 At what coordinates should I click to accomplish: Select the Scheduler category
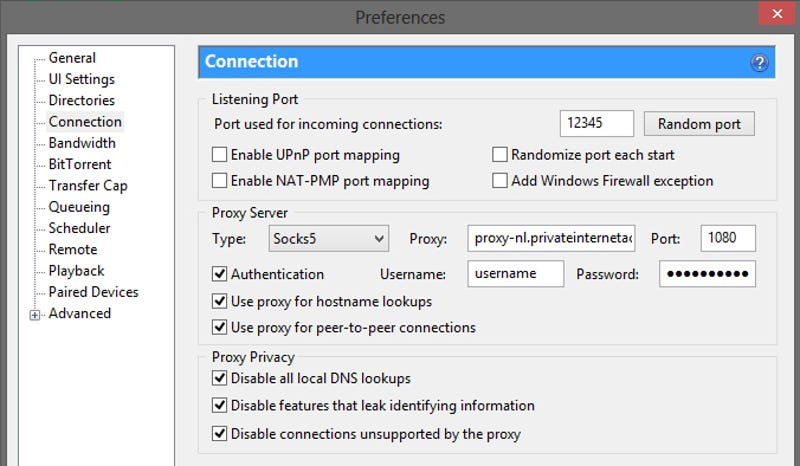tap(79, 228)
